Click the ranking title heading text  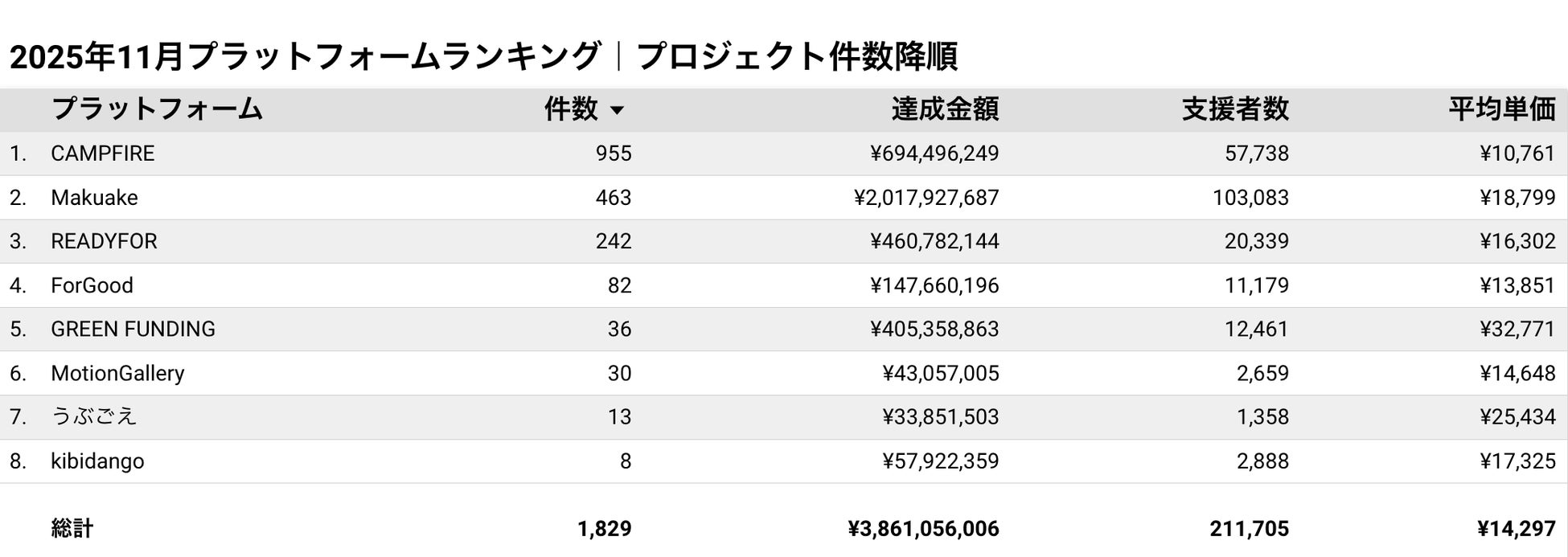pos(483,56)
